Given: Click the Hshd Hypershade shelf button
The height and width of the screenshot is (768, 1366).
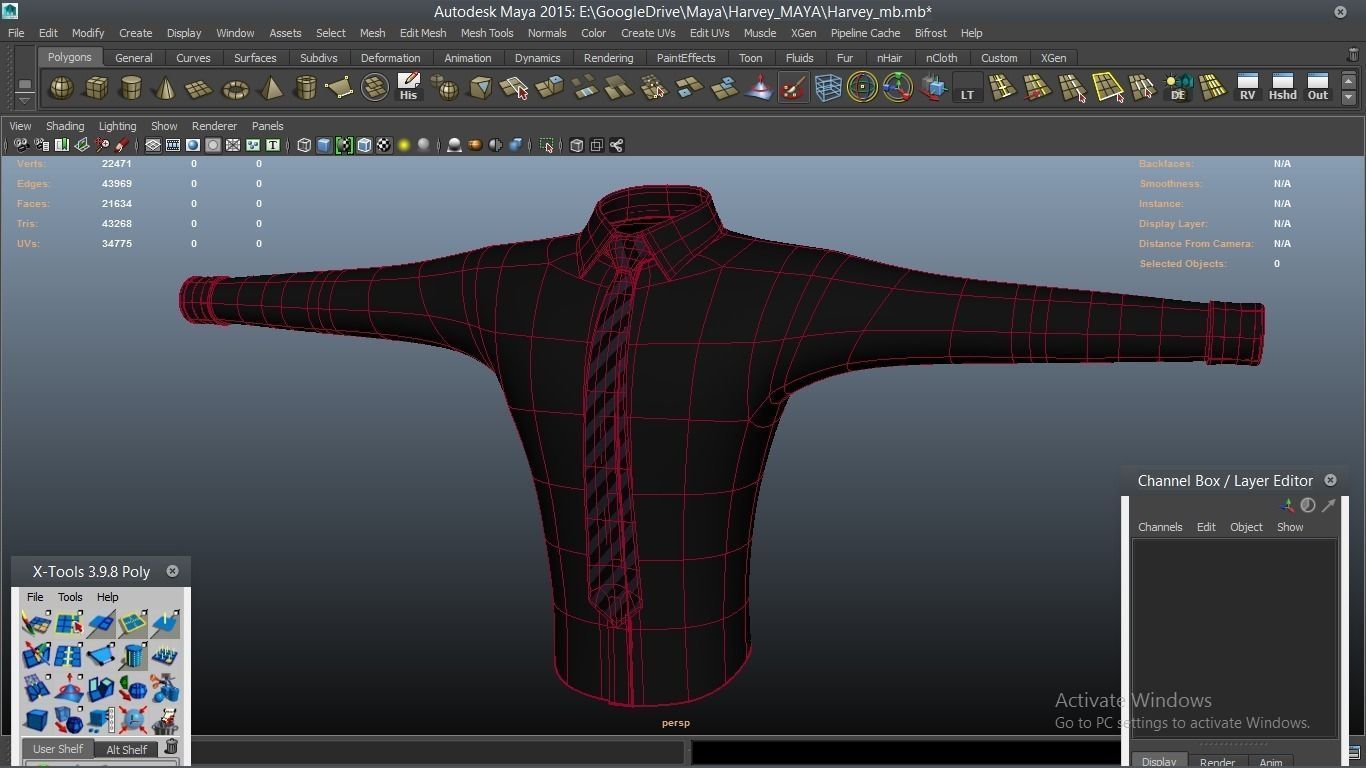Looking at the screenshot, I should click(x=1282, y=88).
